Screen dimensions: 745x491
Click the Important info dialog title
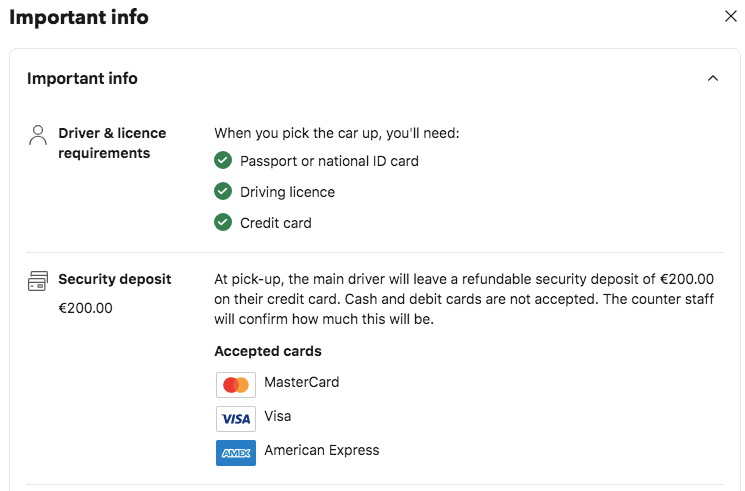click(79, 17)
